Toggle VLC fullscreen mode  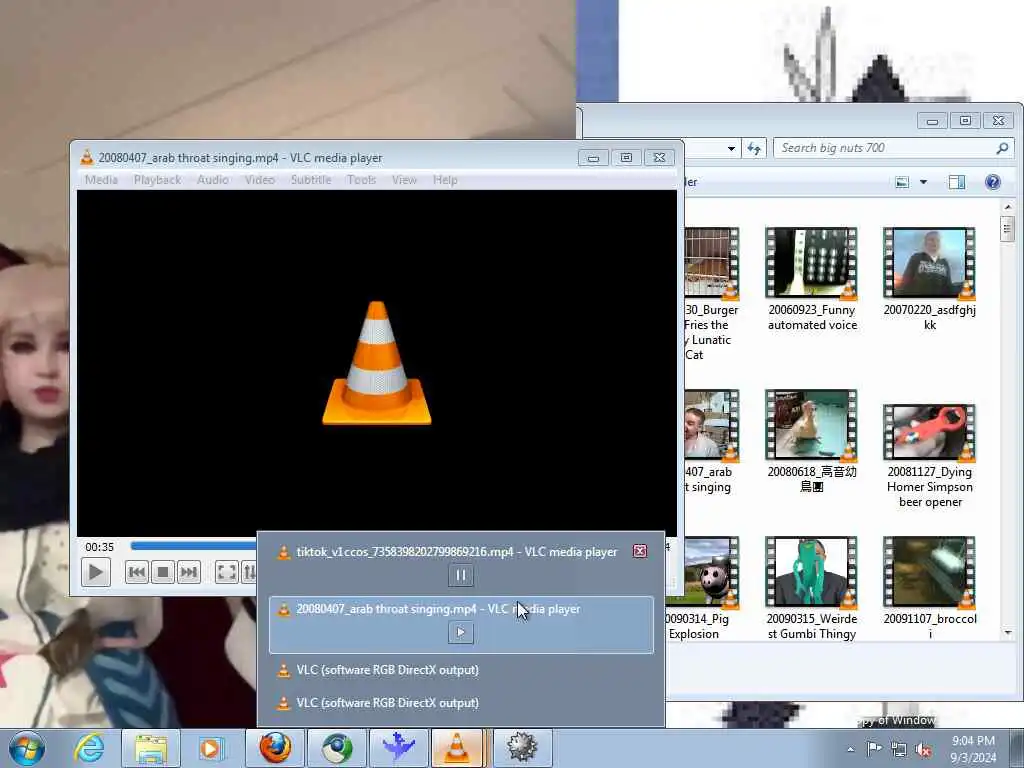pyautogui.click(x=227, y=573)
